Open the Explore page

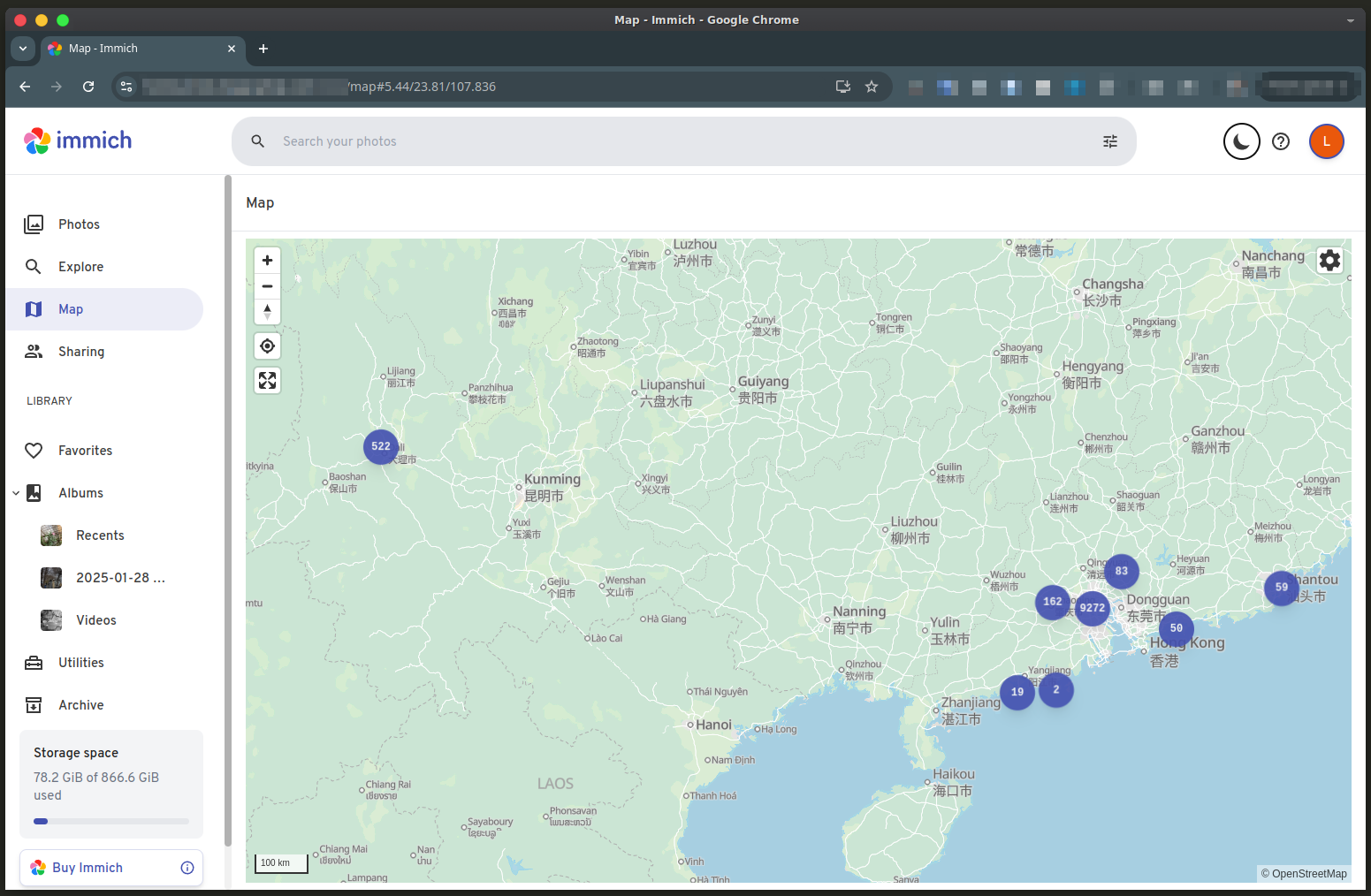coord(80,267)
